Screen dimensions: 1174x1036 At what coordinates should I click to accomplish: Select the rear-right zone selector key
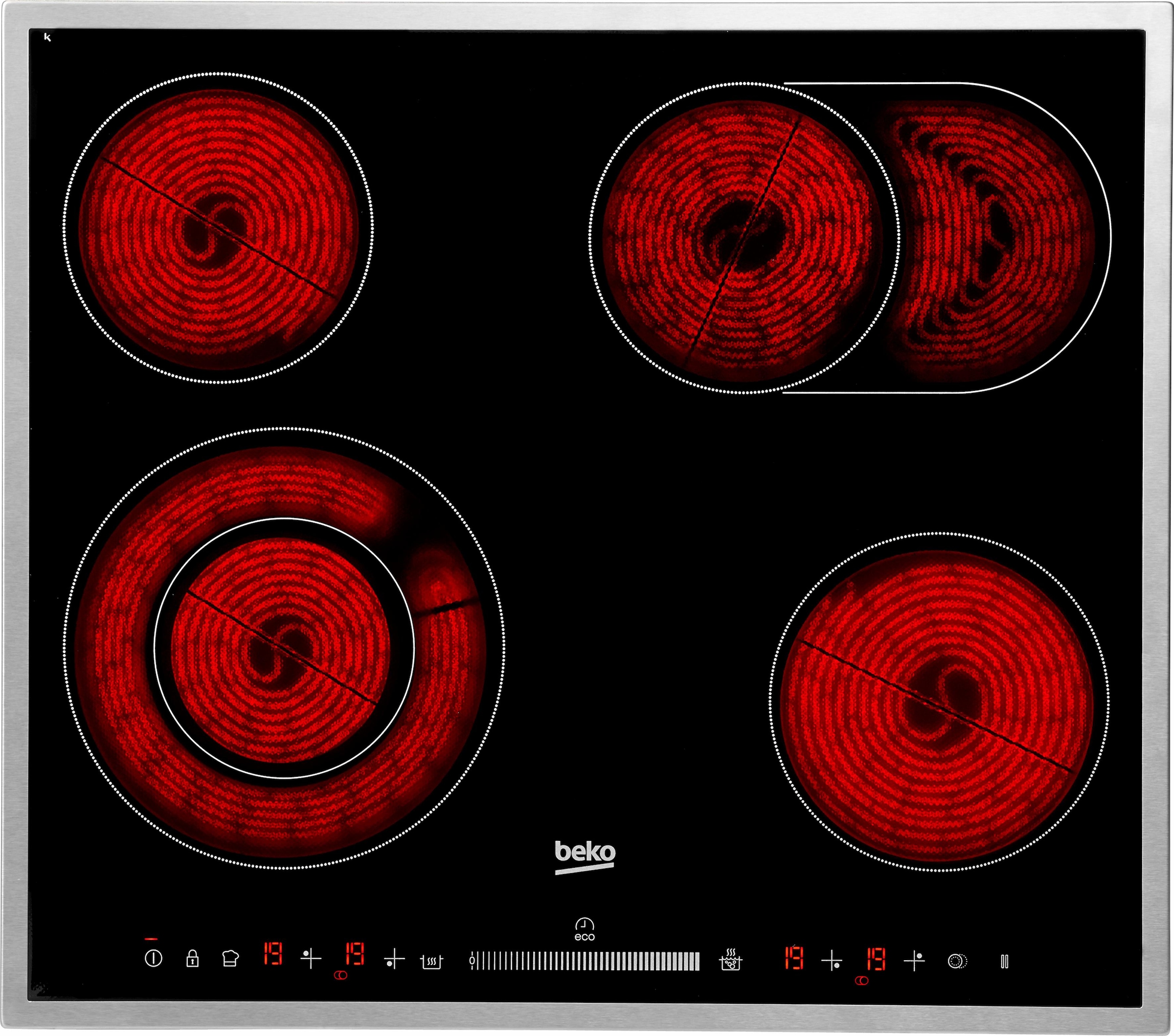(914, 960)
